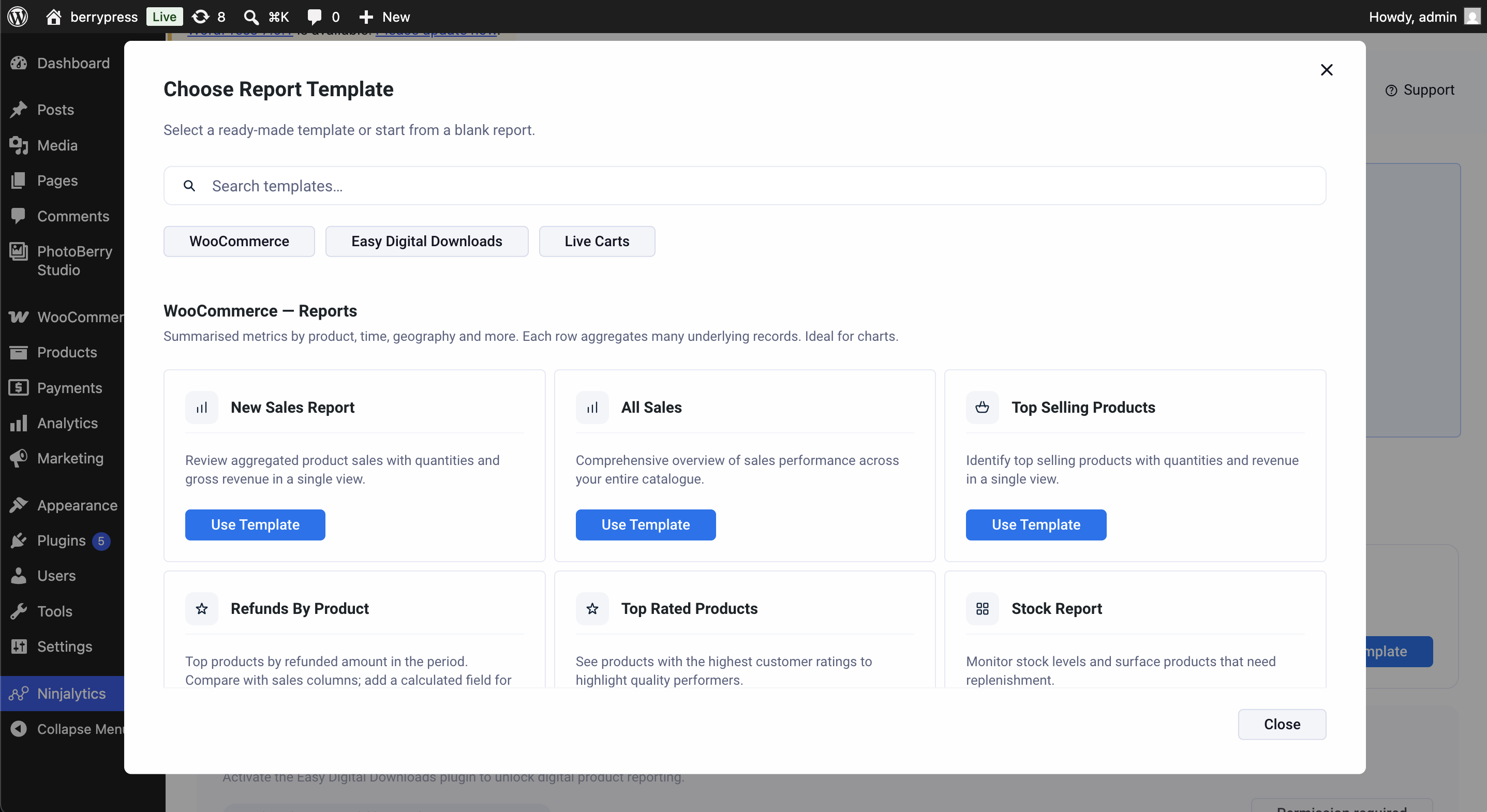
Task: Click the All Sales bar chart icon
Action: [592, 408]
